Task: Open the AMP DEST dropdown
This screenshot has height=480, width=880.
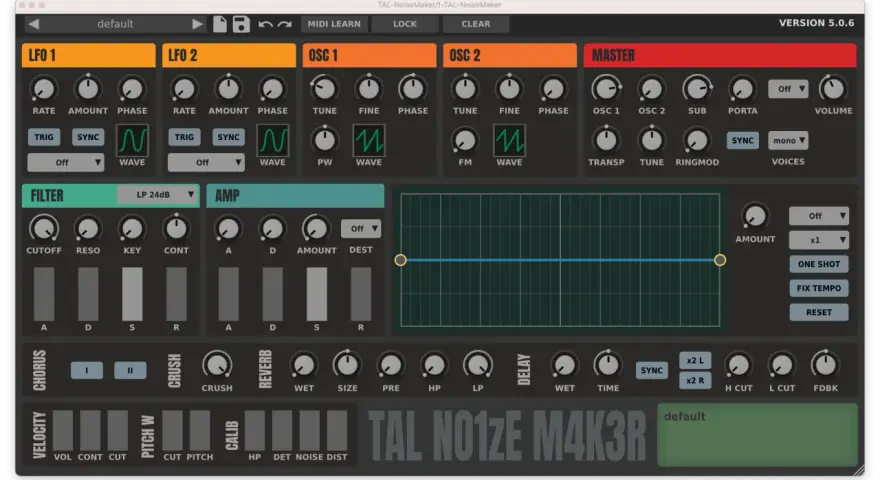Action: (361, 228)
